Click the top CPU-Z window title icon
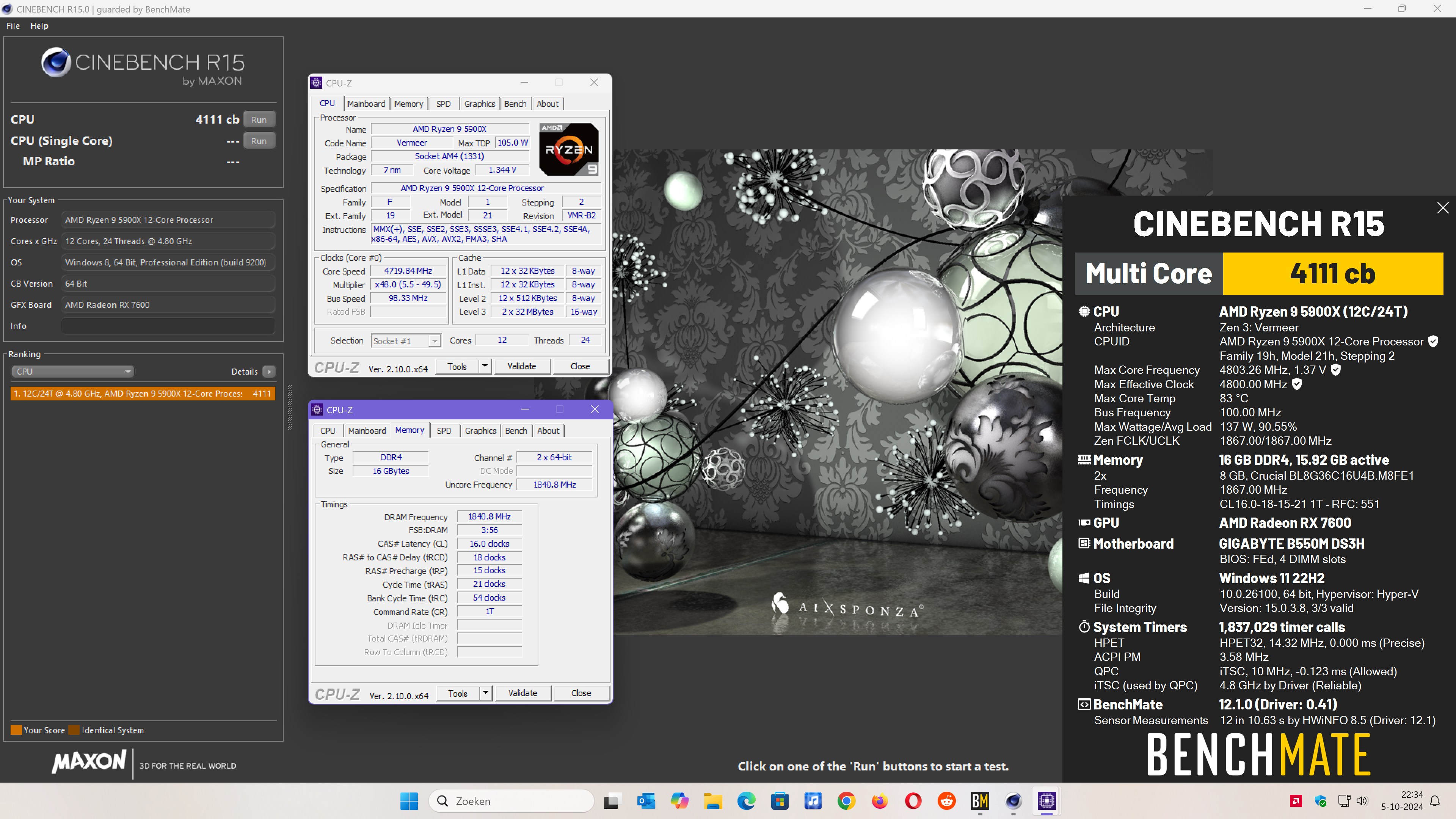 (x=317, y=83)
